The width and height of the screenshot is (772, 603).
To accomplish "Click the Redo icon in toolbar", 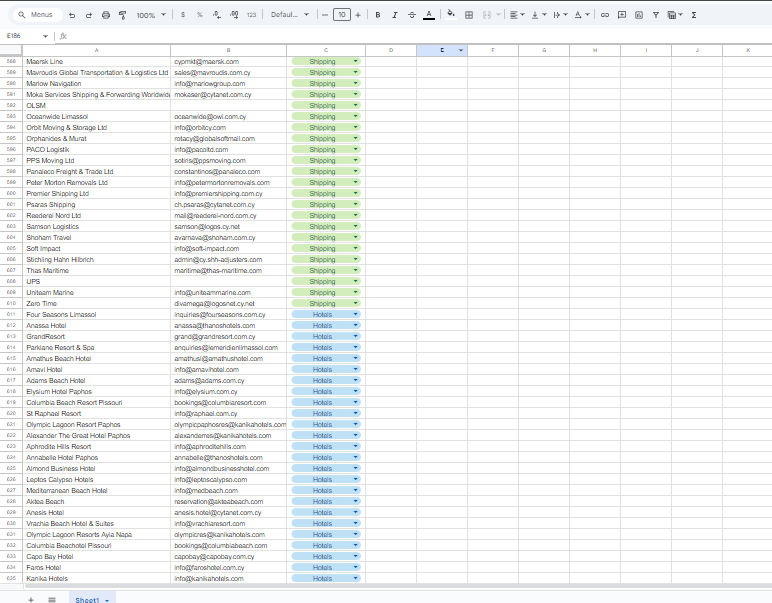I will pyautogui.click(x=89, y=15).
